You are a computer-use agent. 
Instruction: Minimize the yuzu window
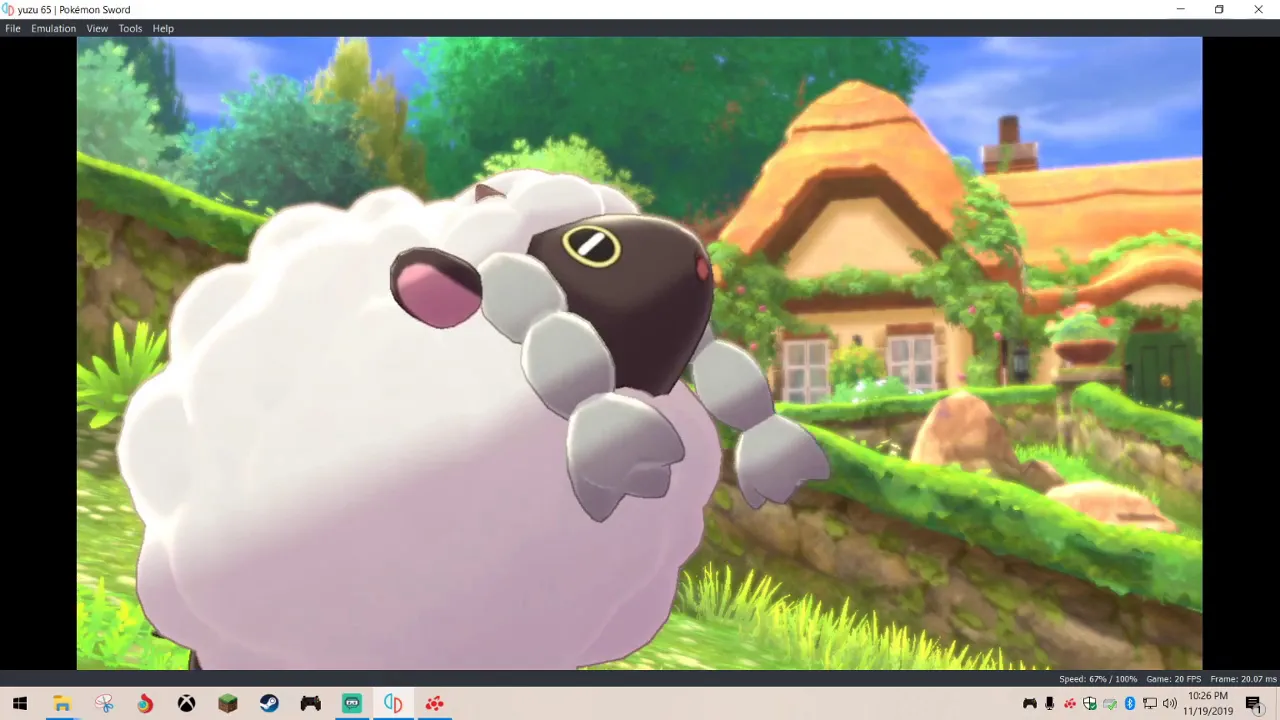click(1180, 9)
